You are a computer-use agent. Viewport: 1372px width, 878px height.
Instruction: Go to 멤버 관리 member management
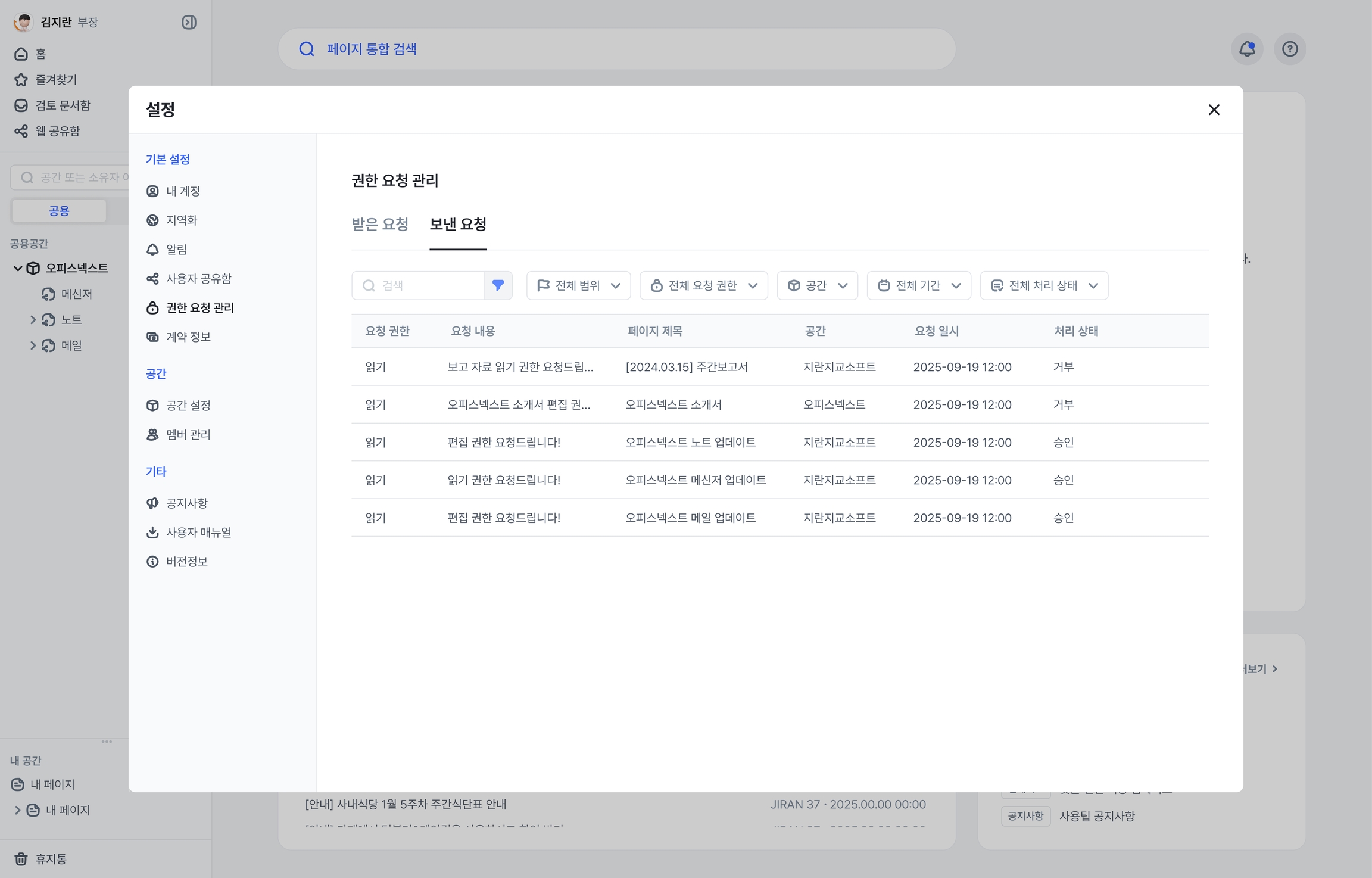pos(188,435)
